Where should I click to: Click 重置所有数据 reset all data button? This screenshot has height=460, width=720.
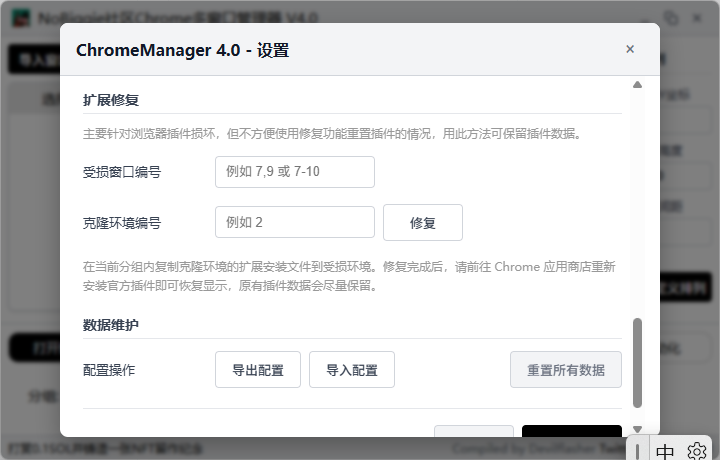pos(566,370)
